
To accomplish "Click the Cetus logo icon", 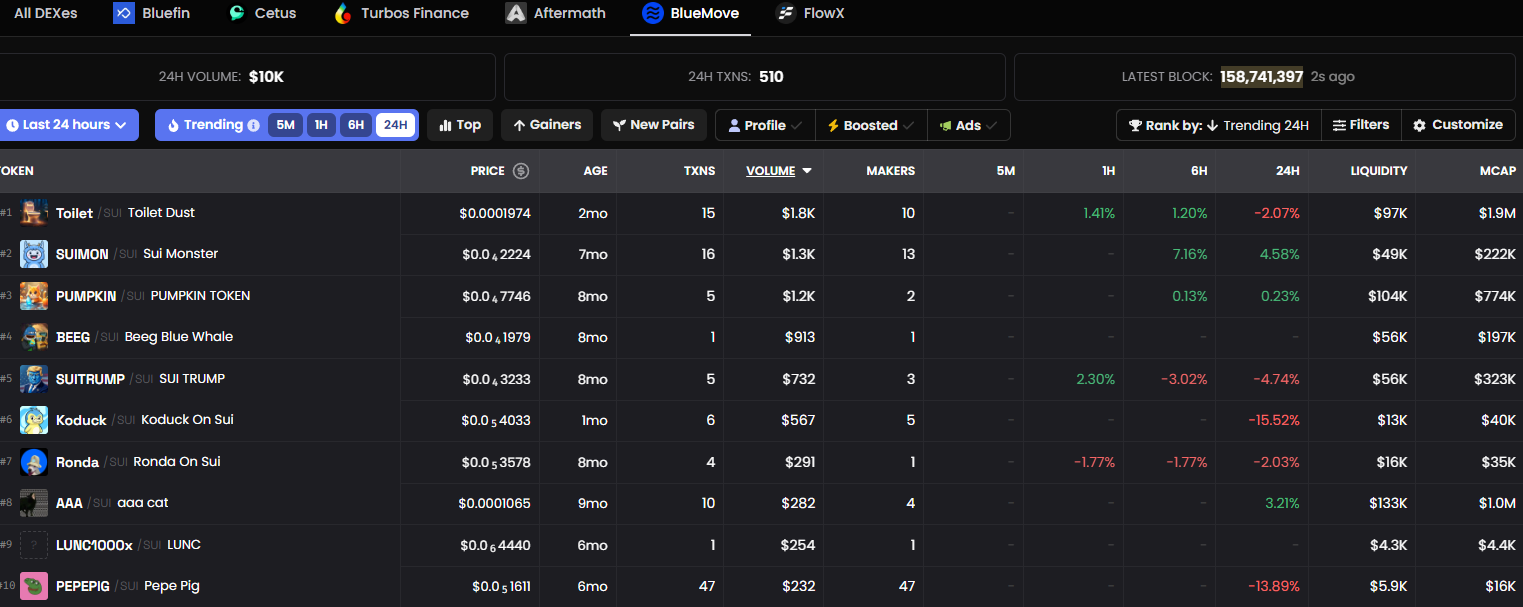I will (237, 13).
